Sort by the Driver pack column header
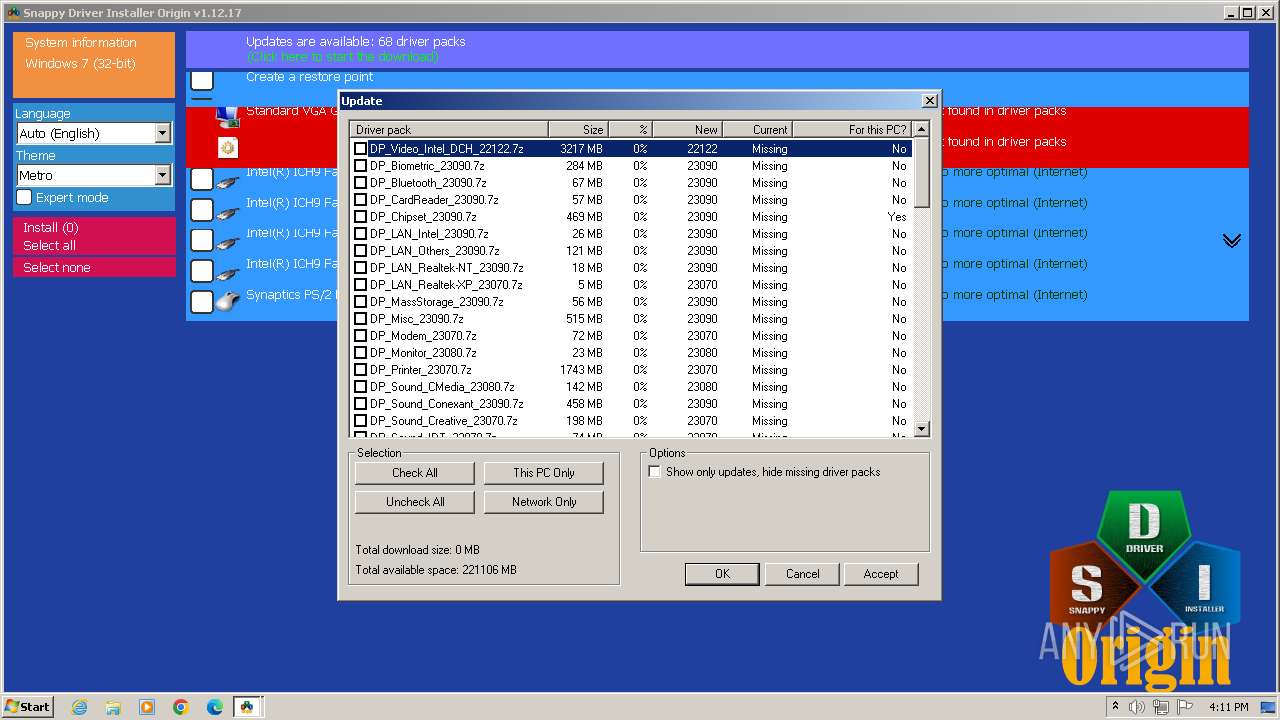Screen dimensions: 1280x720 tap(448, 129)
